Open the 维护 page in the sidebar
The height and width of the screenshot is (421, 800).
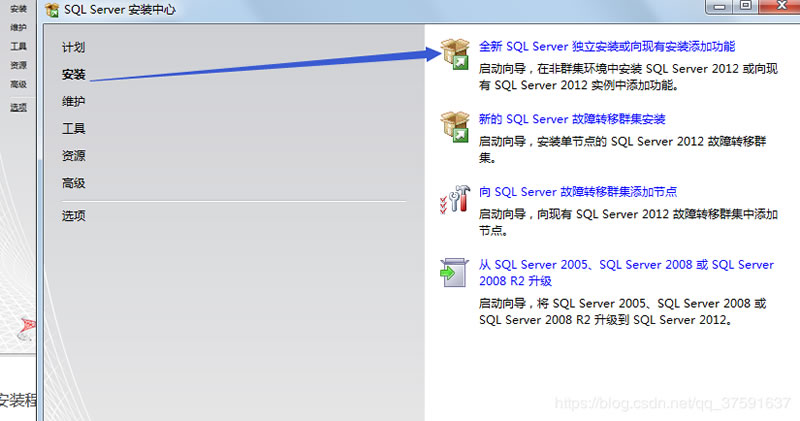pyautogui.click(x=73, y=102)
